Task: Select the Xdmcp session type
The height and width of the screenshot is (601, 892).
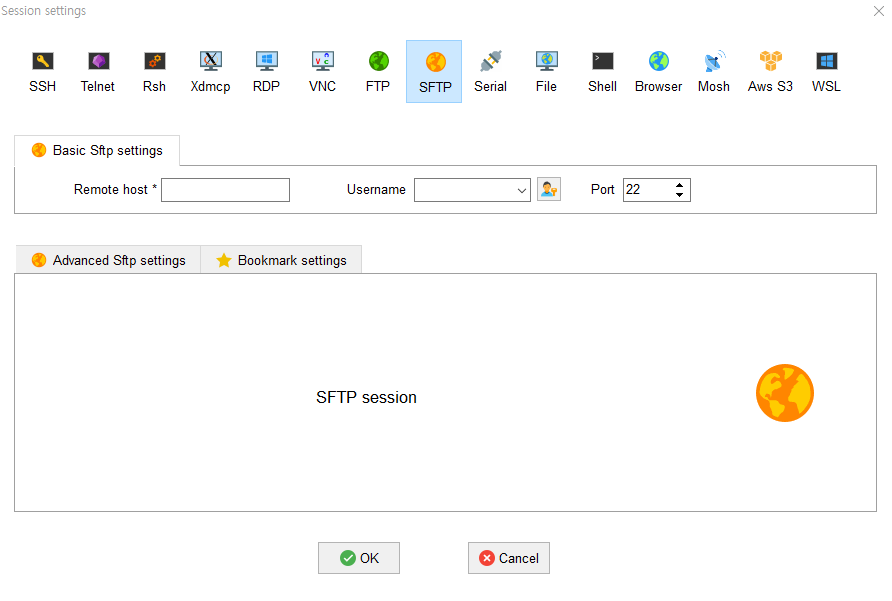Action: tap(210, 72)
